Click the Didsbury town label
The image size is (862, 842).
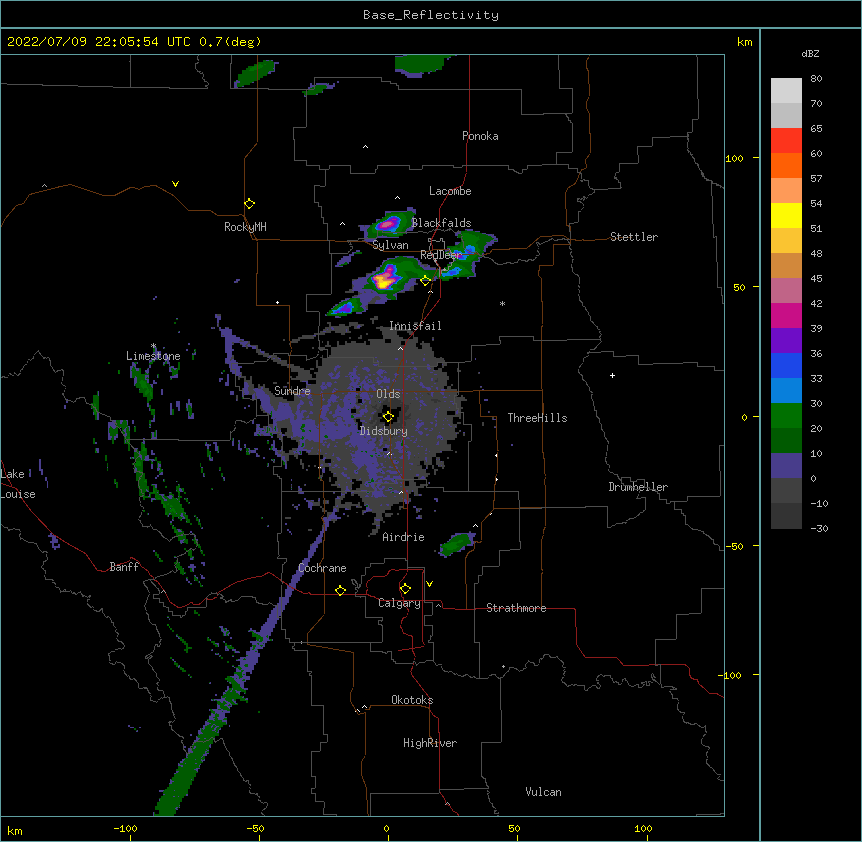point(383,431)
